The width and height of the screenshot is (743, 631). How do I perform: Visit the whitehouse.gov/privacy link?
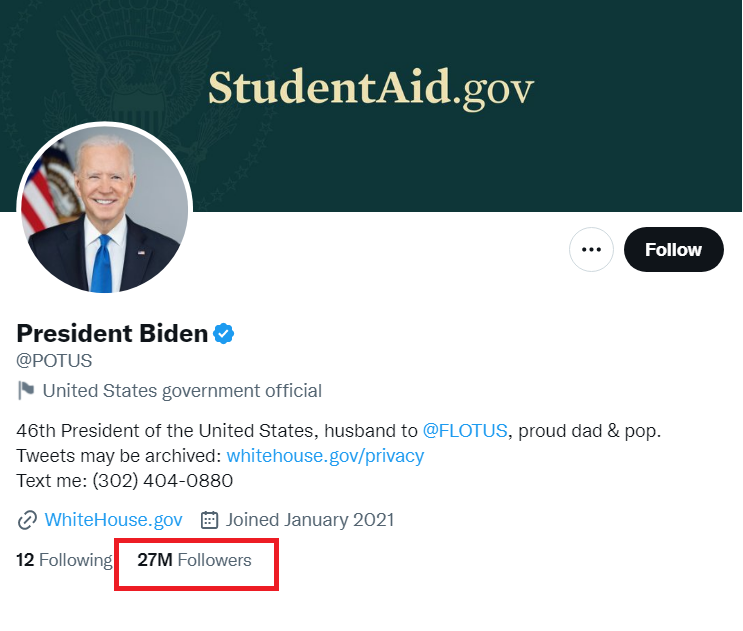325,456
